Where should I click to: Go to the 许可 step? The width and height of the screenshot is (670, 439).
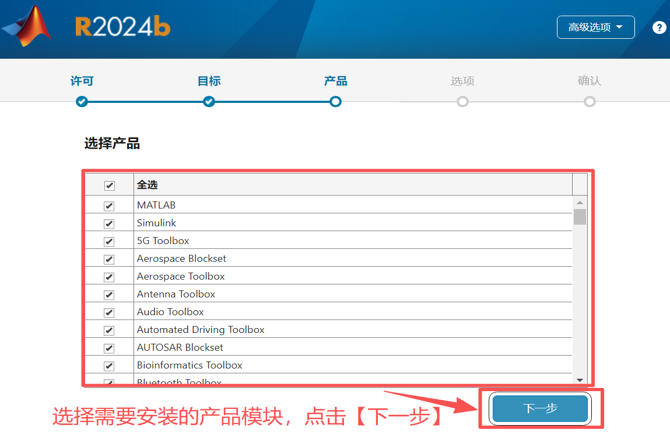[x=82, y=81]
